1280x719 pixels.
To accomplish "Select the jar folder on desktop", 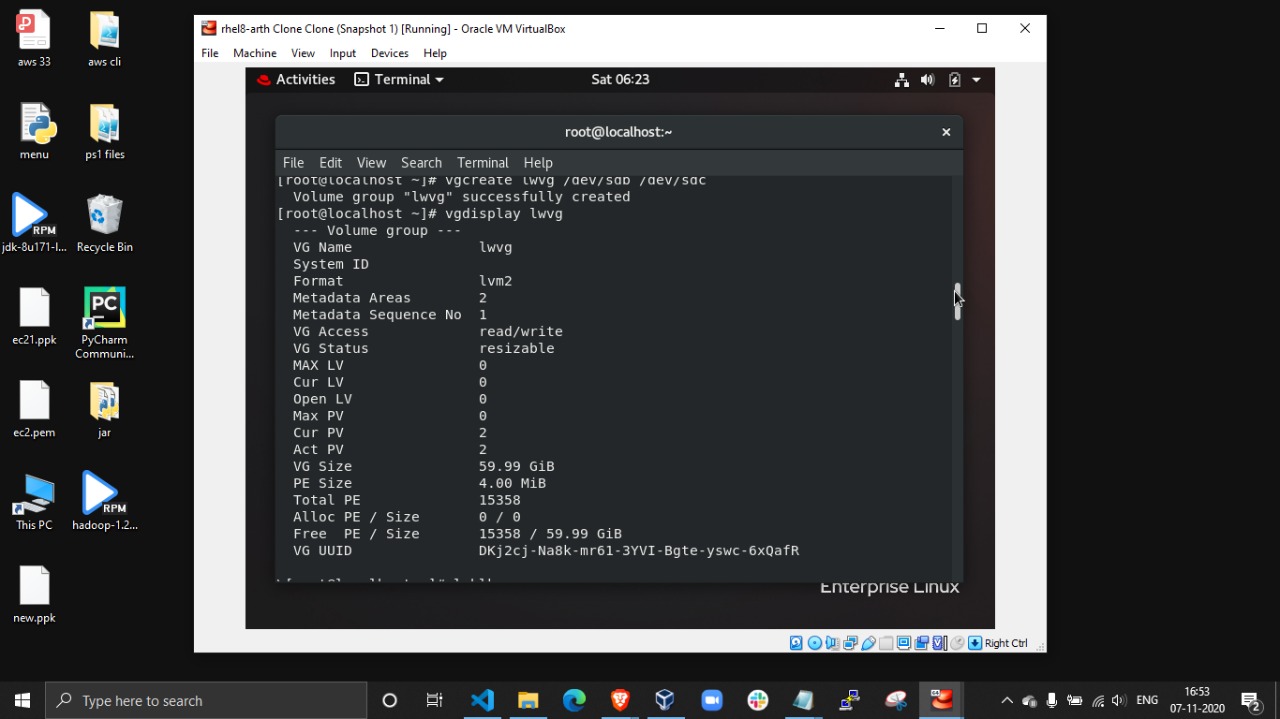I will coord(104,410).
